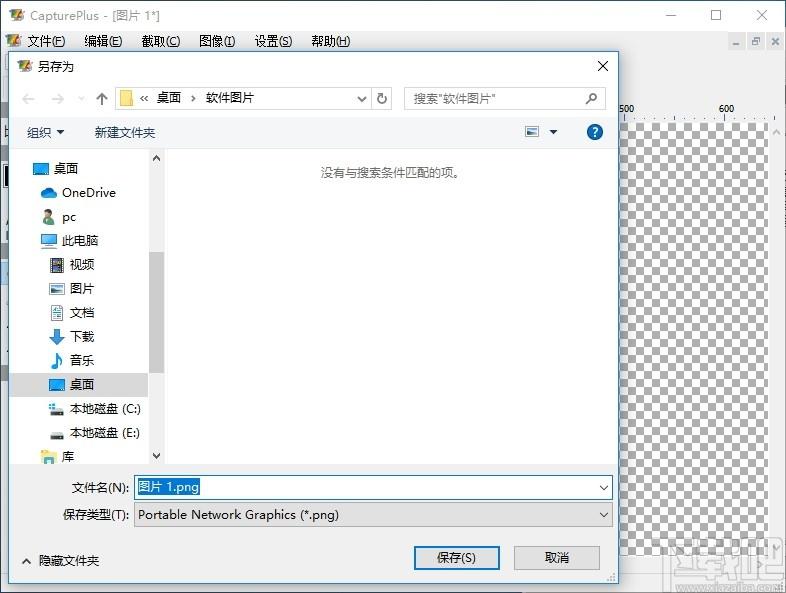The width and height of the screenshot is (786, 593).
Task: Open the 编辑(E) menu
Action: 103,41
